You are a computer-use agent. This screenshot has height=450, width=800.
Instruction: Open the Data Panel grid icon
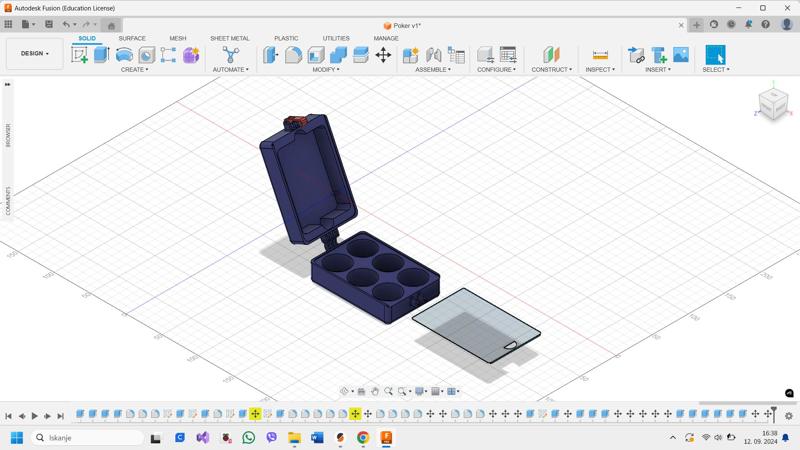click(x=8, y=24)
